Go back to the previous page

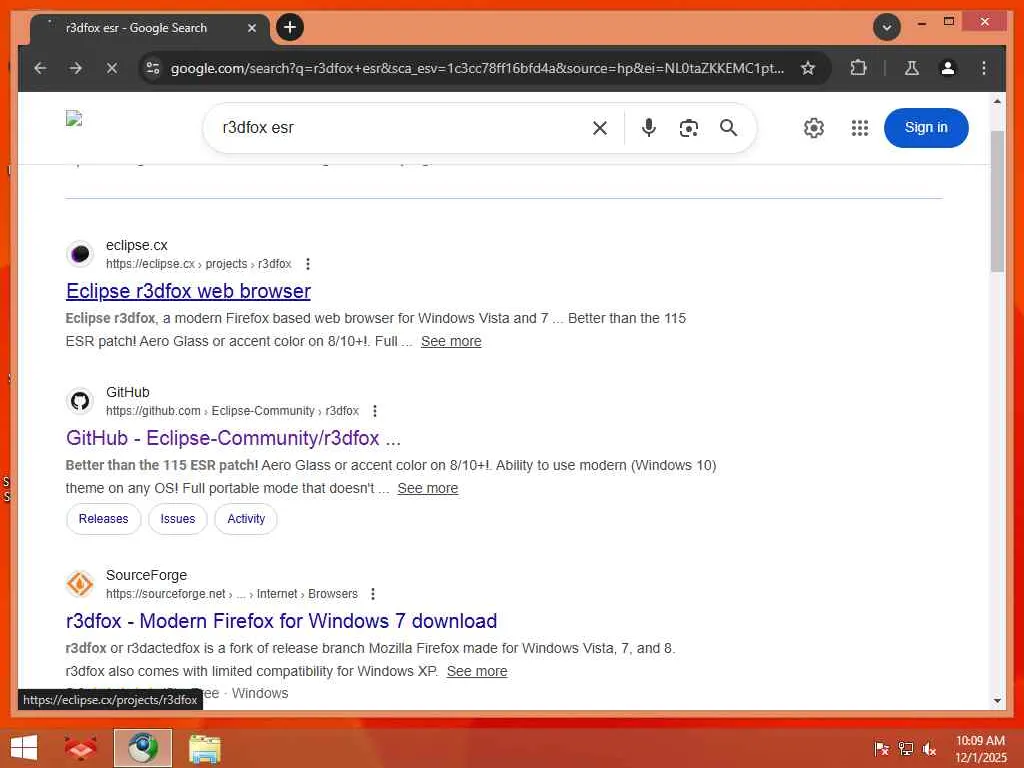(40, 68)
